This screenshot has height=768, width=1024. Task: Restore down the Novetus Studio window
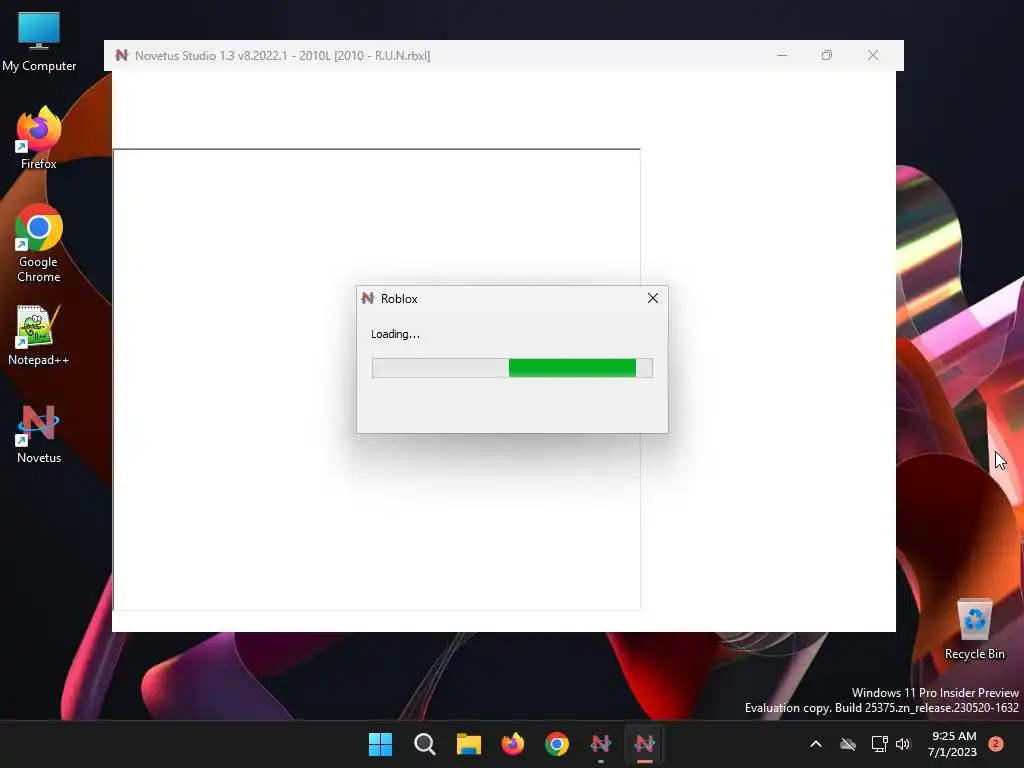click(827, 56)
